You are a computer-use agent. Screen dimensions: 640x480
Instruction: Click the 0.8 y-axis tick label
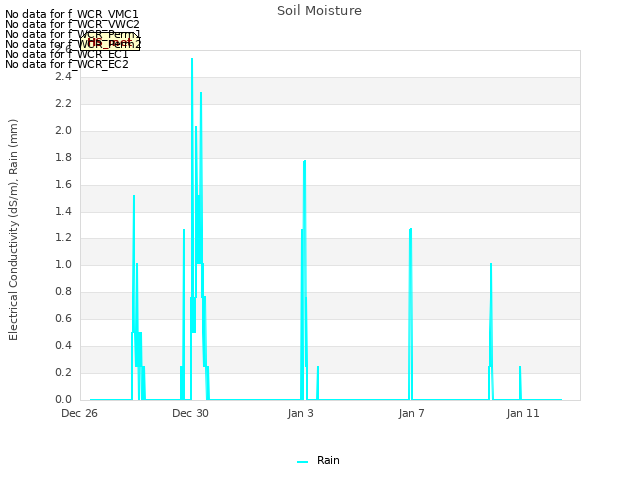tap(63, 291)
